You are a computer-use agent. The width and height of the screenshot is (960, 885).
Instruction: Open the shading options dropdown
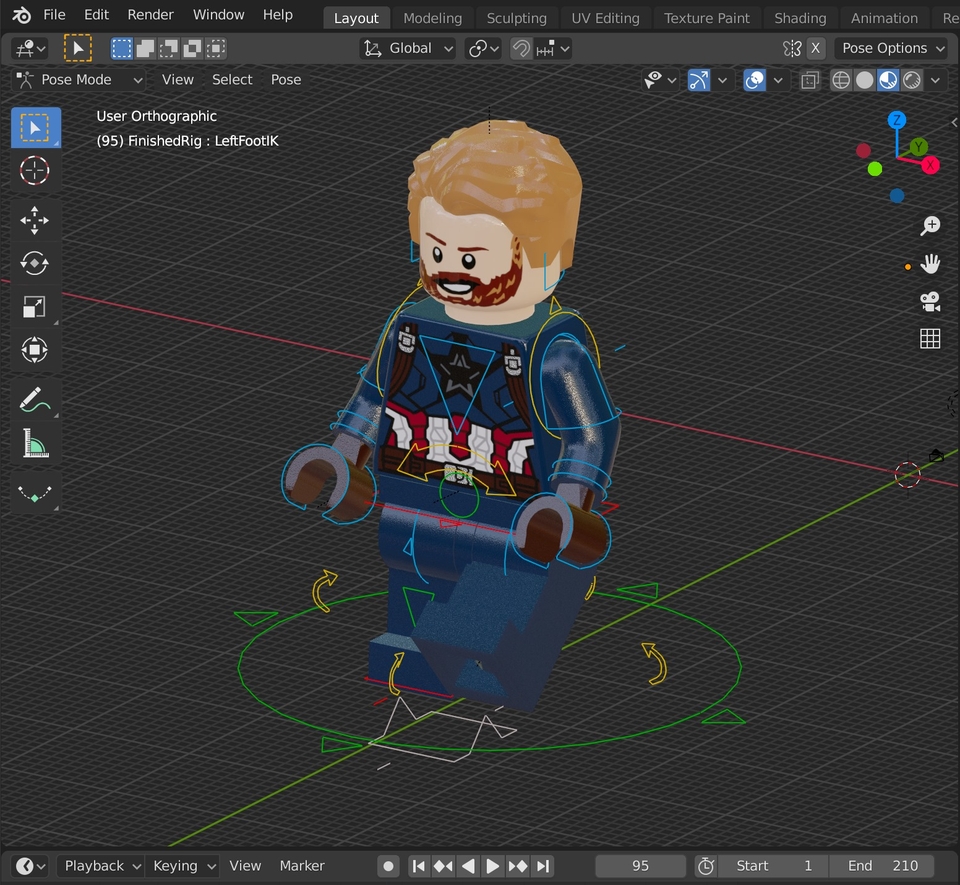point(936,80)
